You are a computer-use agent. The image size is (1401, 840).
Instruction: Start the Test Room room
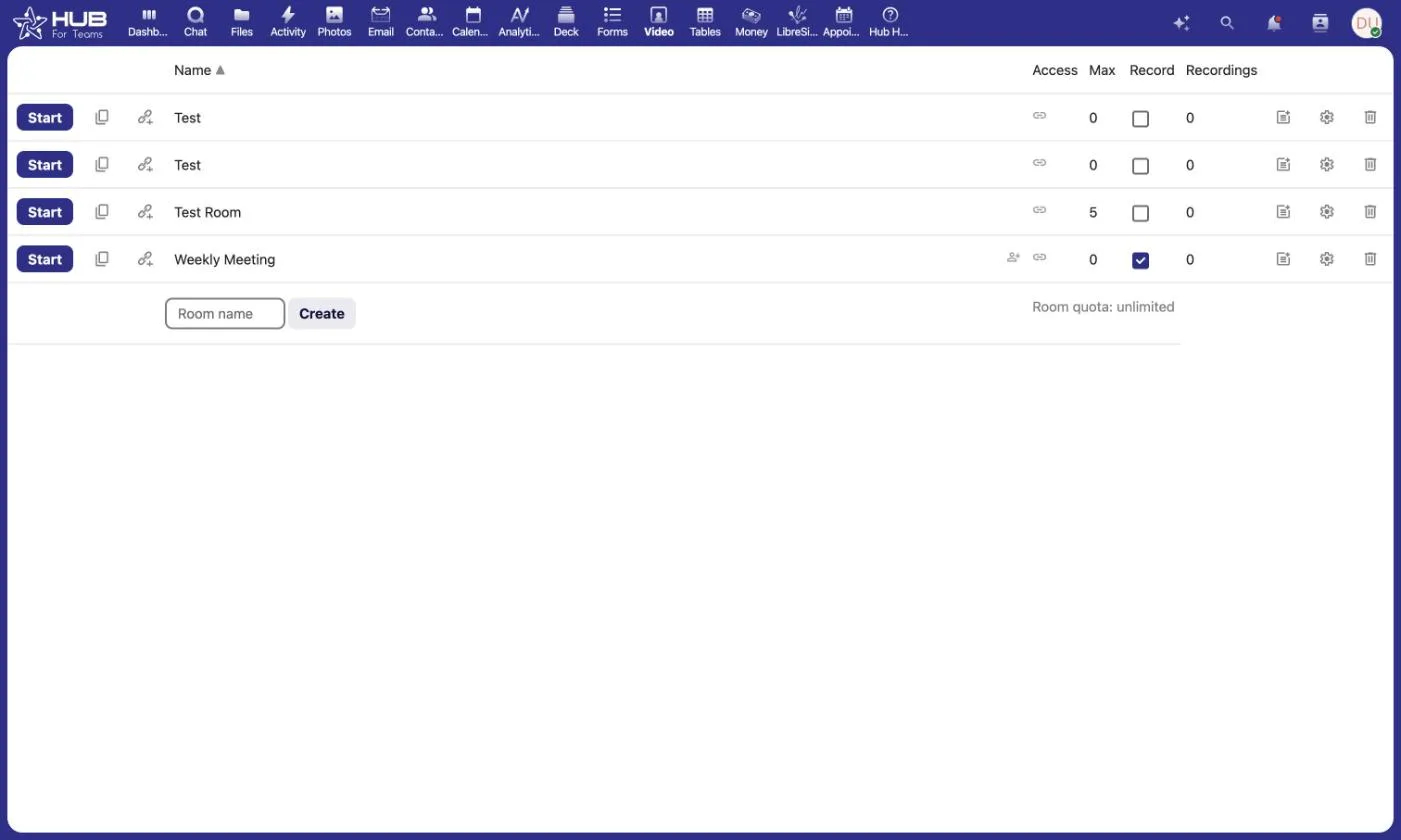[45, 212]
